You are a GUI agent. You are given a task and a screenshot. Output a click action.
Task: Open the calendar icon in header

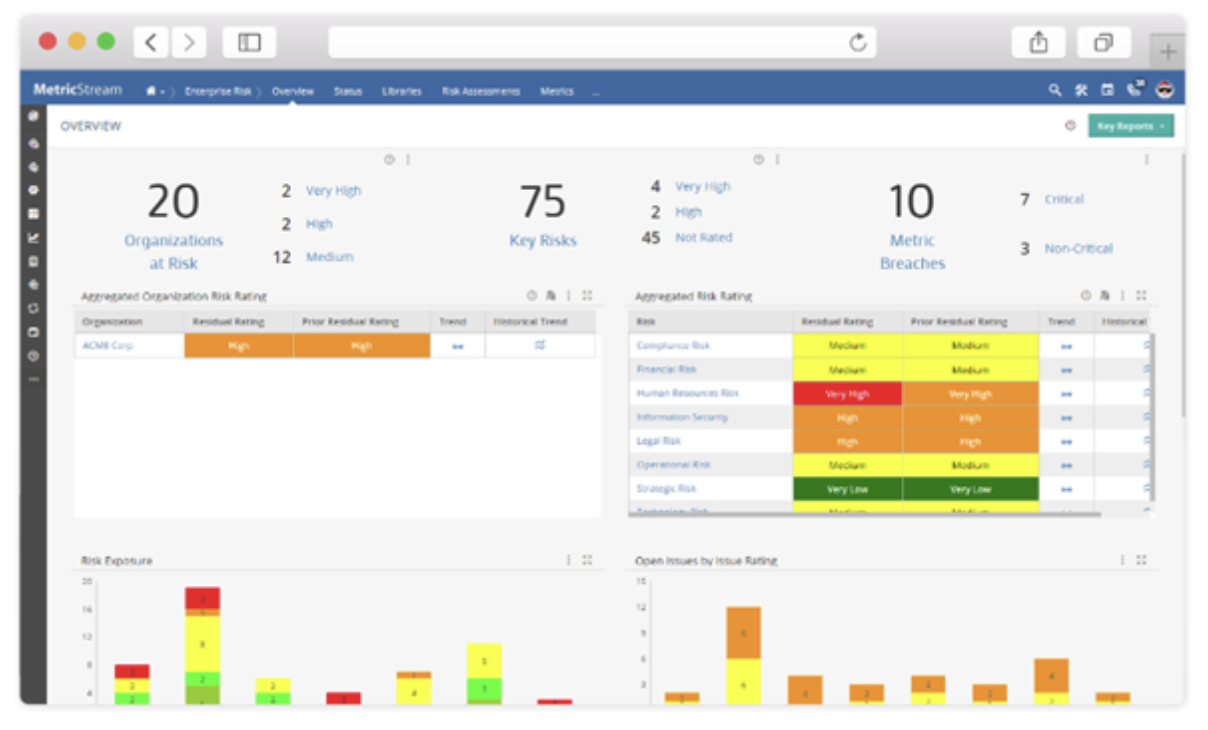click(x=1107, y=90)
